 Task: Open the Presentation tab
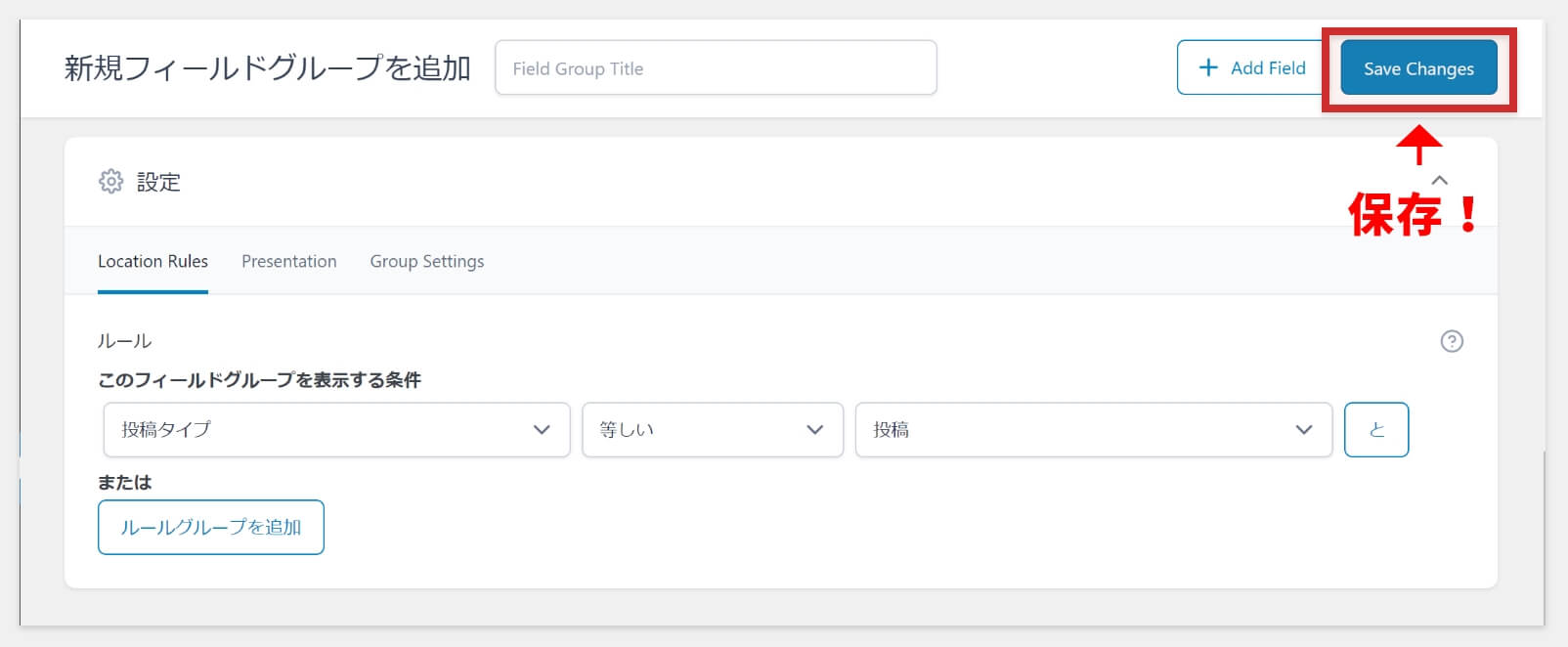point(289,261)
